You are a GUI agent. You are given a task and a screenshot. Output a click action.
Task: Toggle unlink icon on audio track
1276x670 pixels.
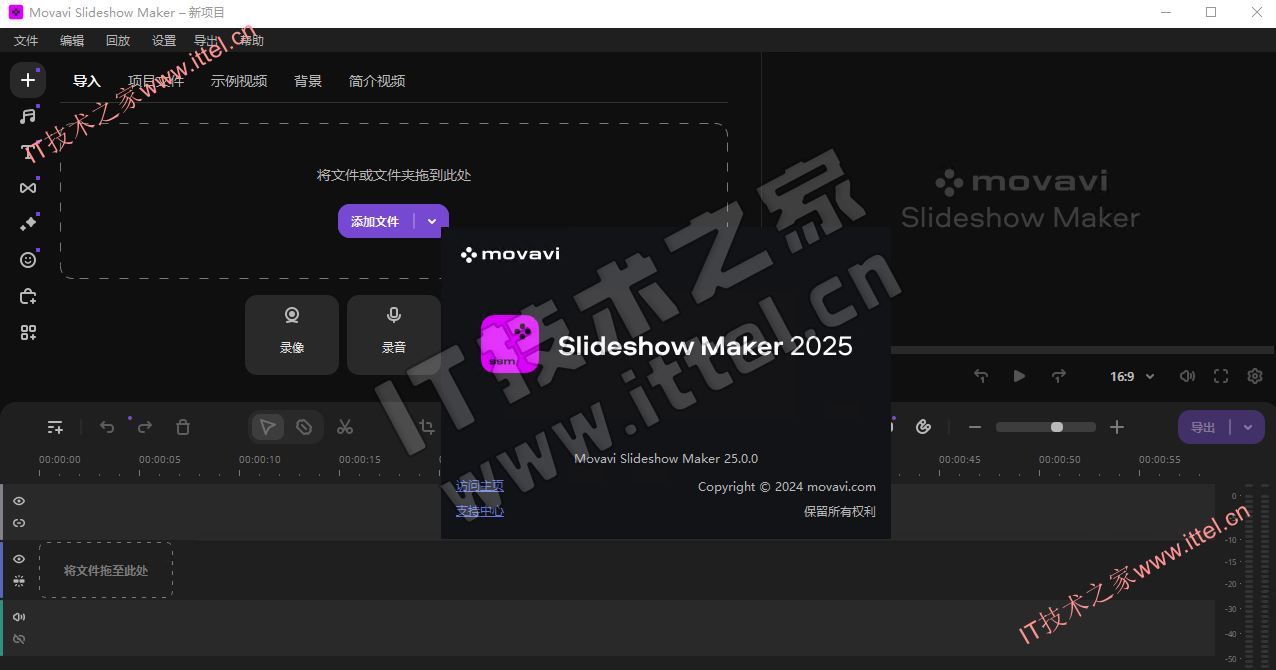click(x=19, y=639)
